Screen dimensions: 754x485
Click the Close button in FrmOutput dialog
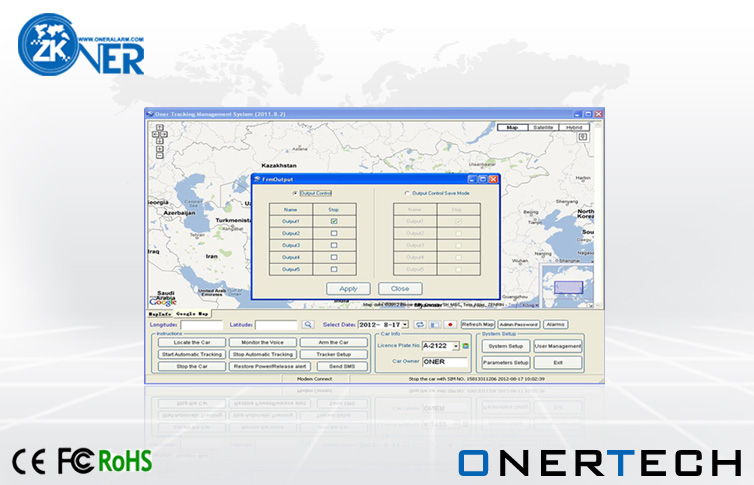click(x=400, y=289)
